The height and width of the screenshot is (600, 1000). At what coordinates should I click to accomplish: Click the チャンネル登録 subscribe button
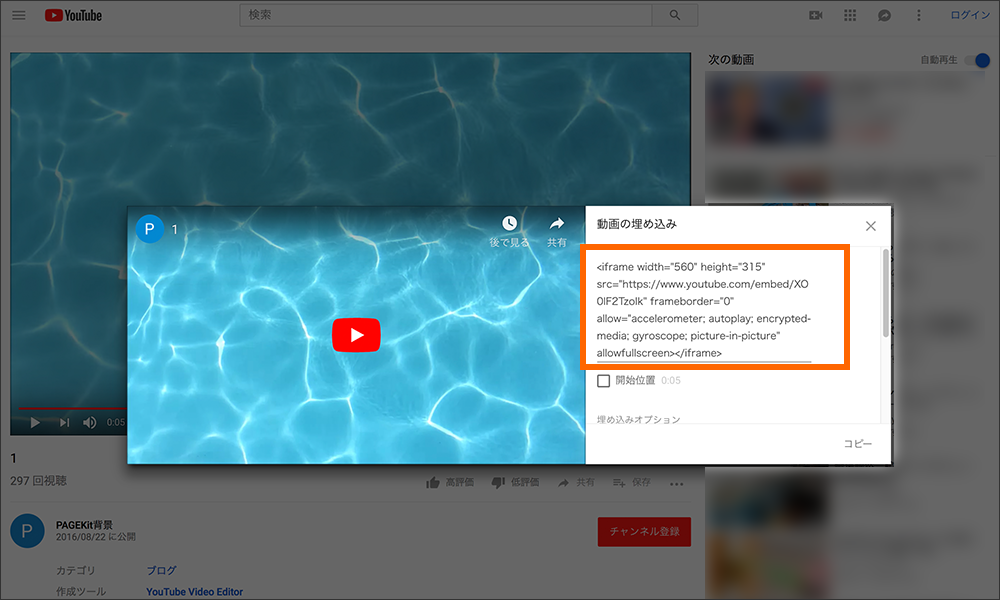point(644,531)
